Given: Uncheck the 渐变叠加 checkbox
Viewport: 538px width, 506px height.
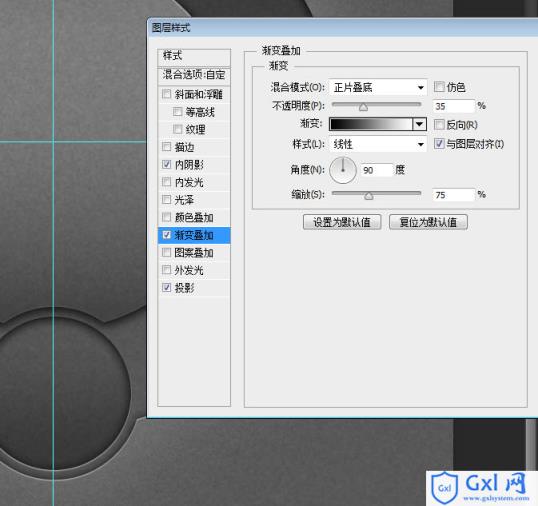Looking at the screenshot, I should pyautogui.click(x=166, y=235).
